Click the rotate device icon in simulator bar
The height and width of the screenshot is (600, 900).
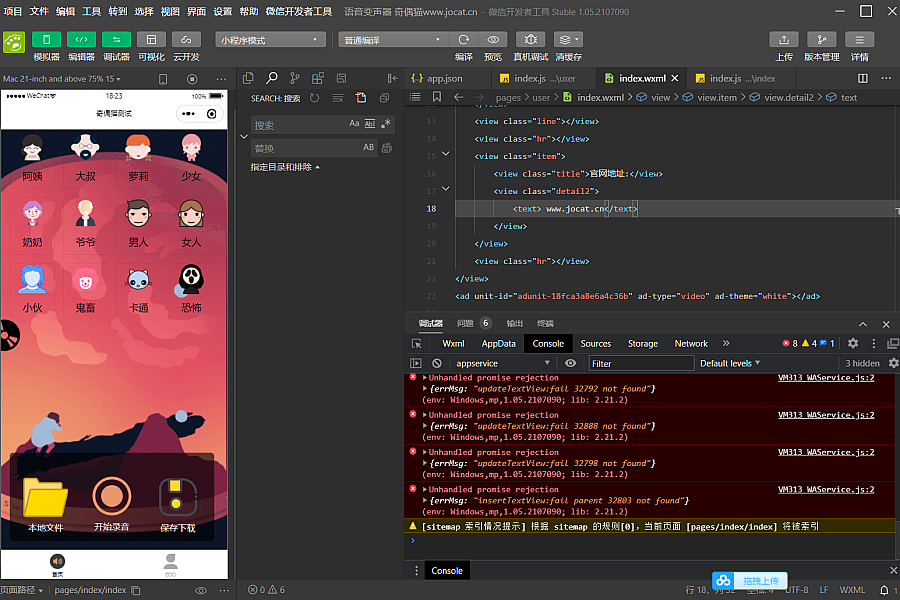coord(163,79)
